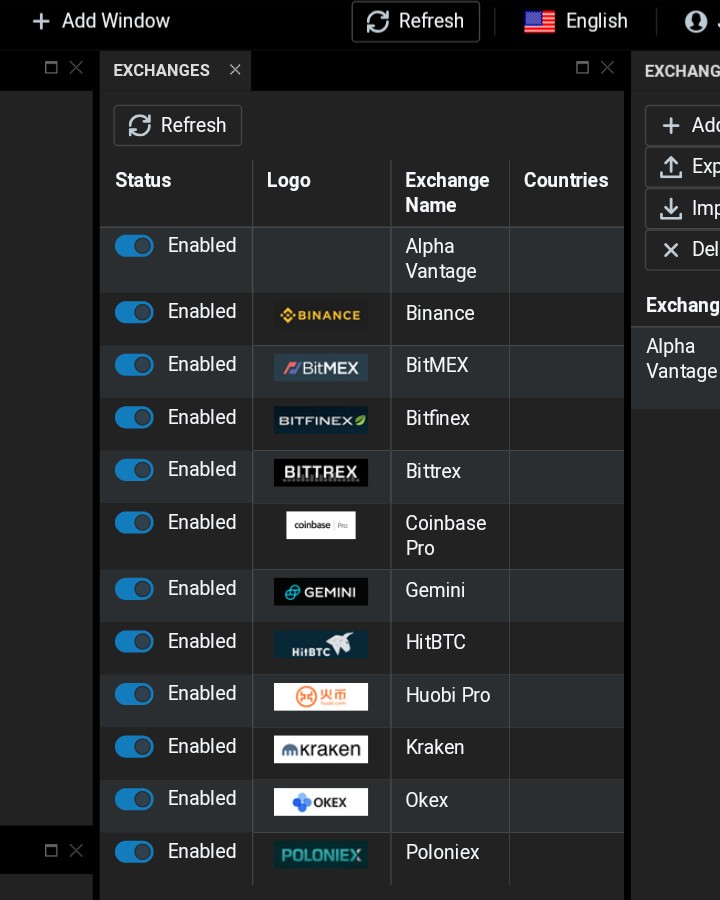The image size is (720, 900).
Task: Click the Logo column header
Action: point(288,180)
